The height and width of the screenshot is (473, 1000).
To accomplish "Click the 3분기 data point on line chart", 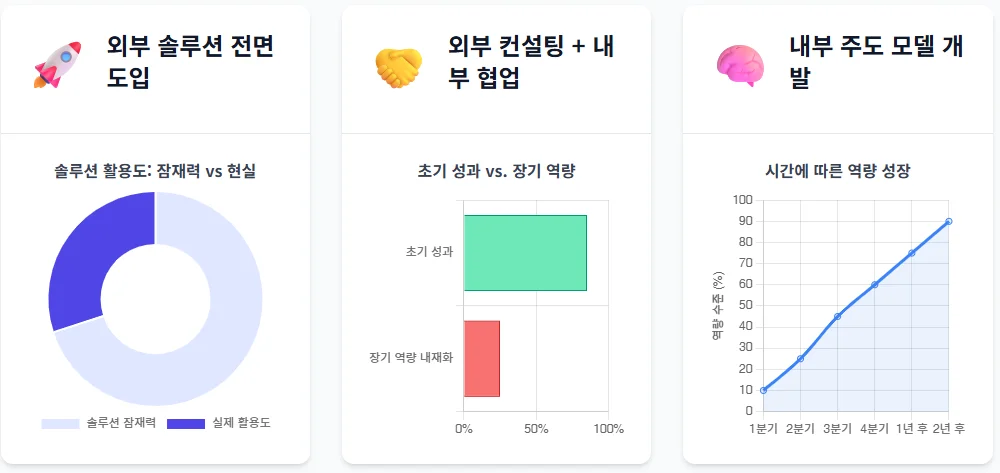I will tap(837, 316).
